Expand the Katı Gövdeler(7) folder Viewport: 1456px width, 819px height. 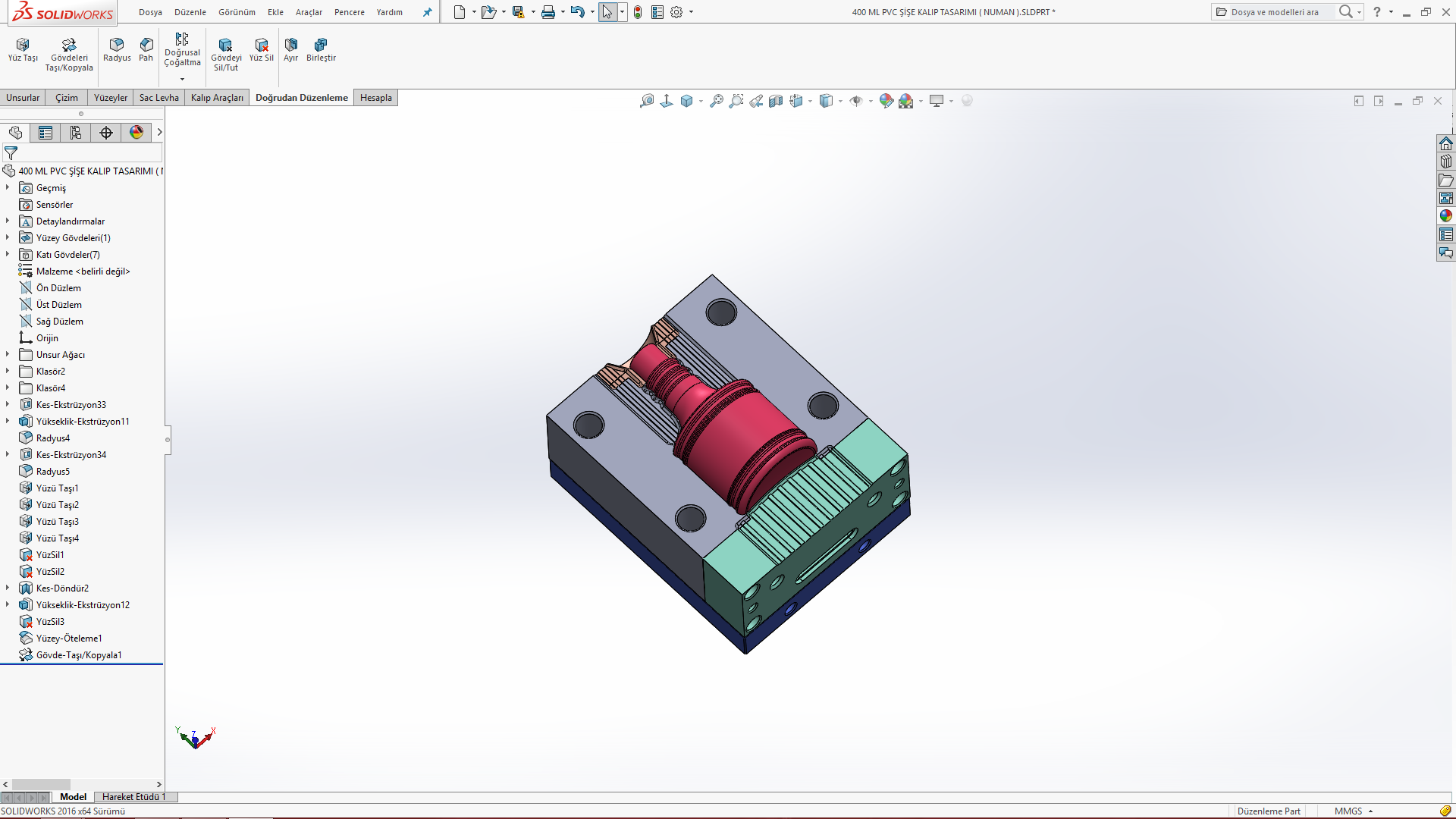pos(8,255)
